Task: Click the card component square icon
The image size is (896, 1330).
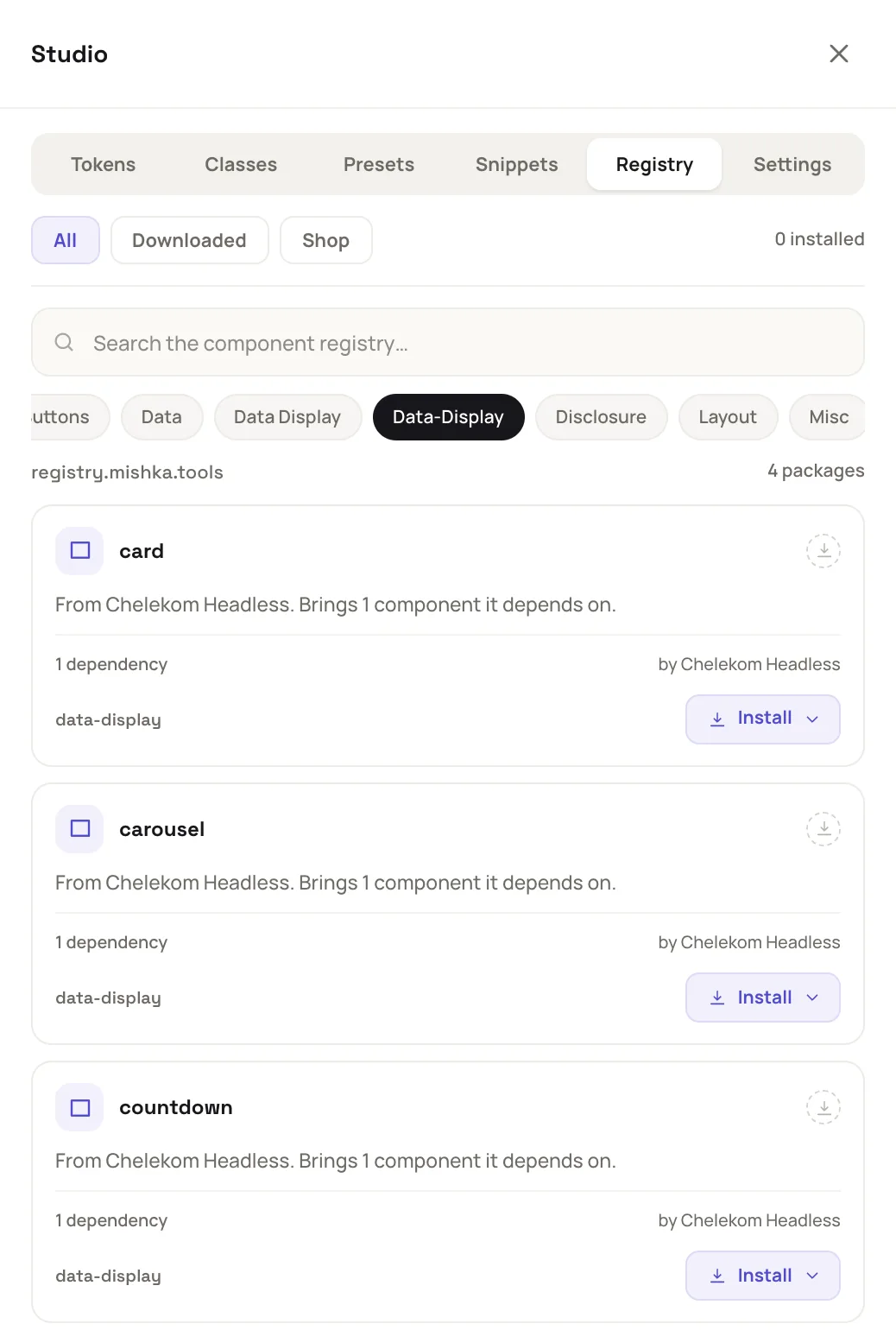Action: tap(79, 551)
